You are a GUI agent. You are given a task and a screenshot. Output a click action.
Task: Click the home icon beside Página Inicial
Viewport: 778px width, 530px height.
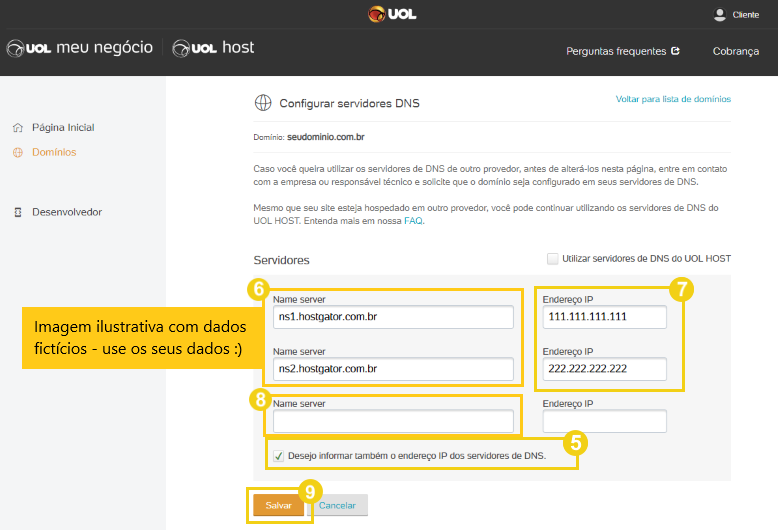[18, 128]
